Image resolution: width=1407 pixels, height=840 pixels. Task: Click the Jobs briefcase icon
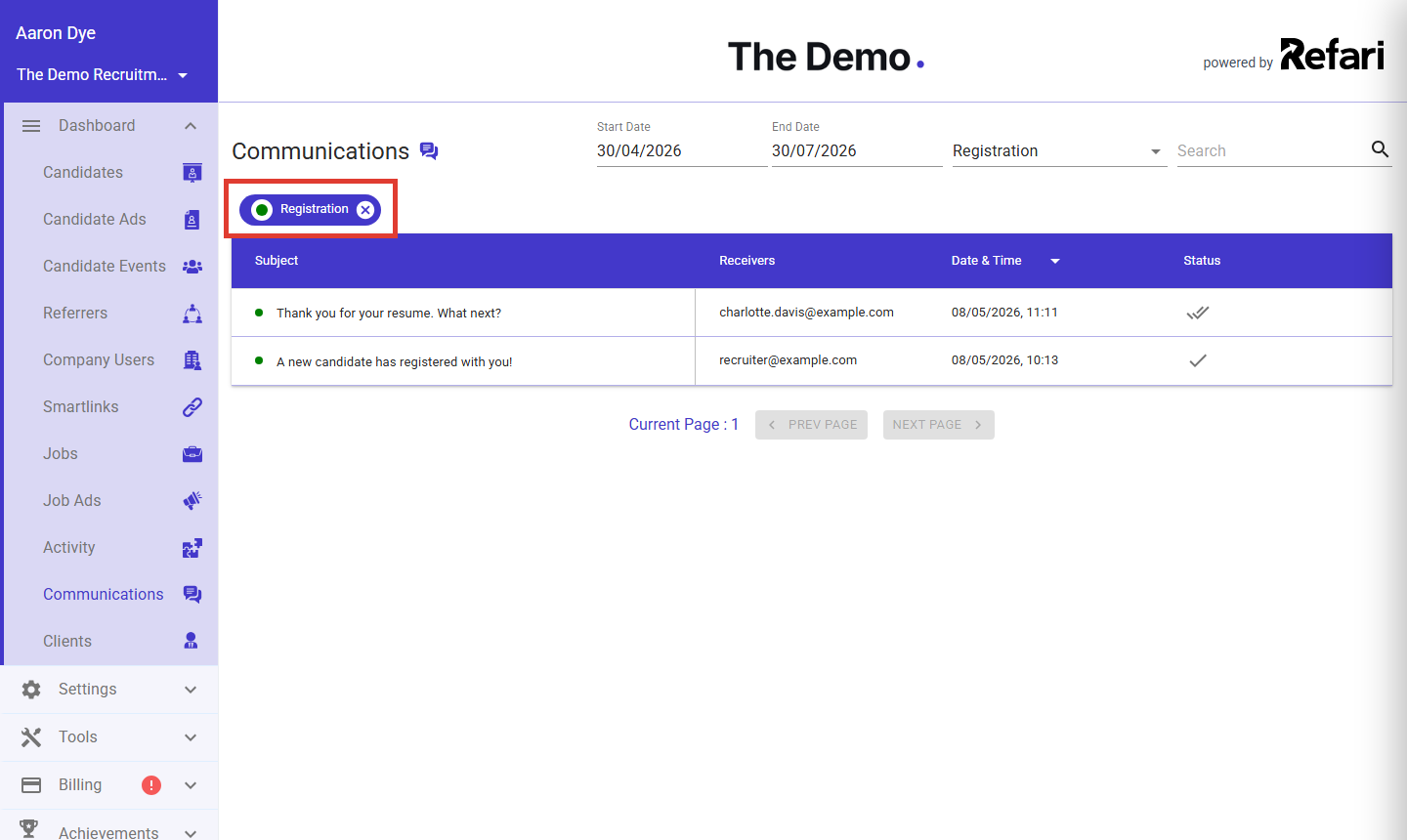pos(192,454)
